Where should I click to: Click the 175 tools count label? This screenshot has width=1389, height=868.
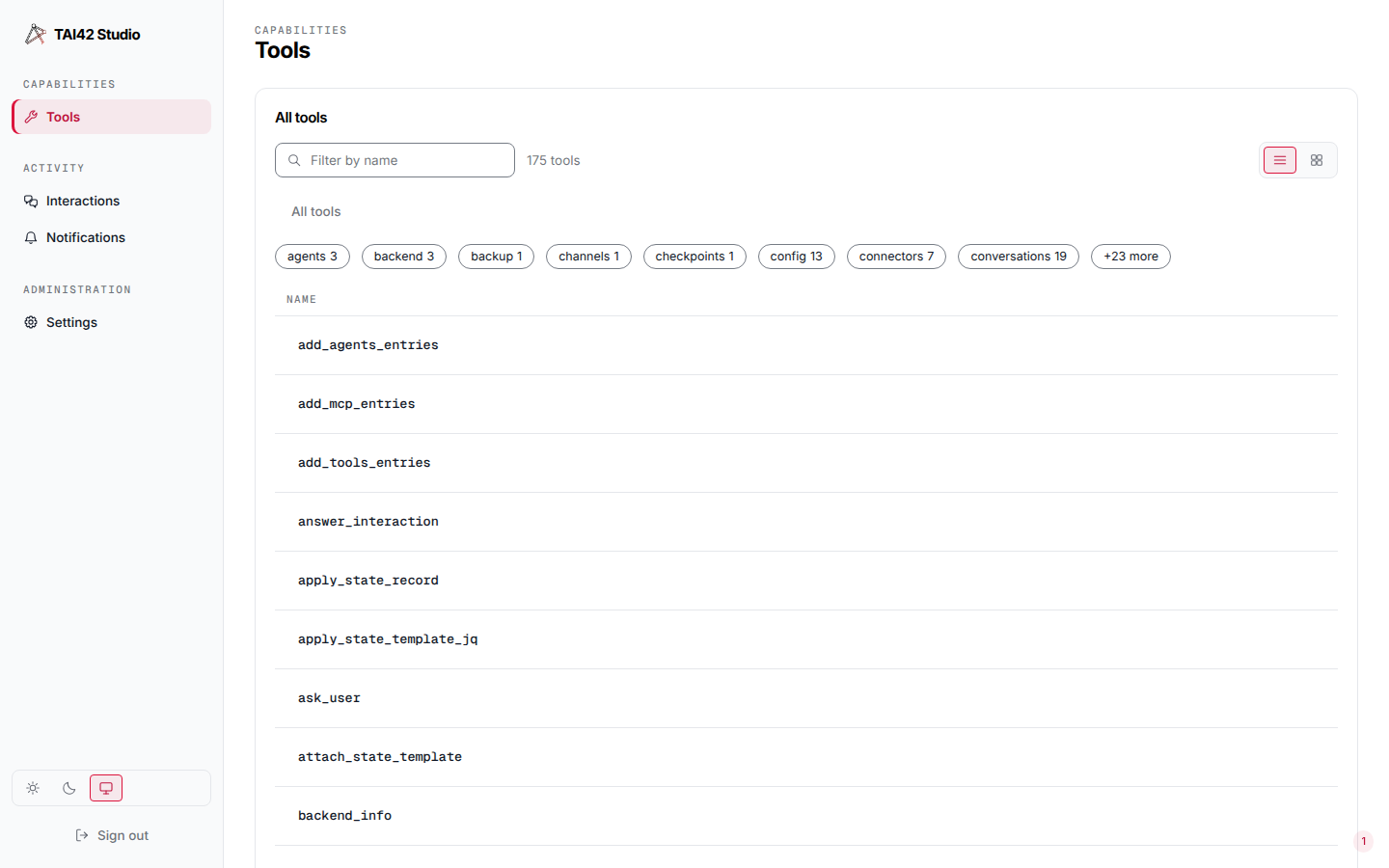(x=554, y=160)
